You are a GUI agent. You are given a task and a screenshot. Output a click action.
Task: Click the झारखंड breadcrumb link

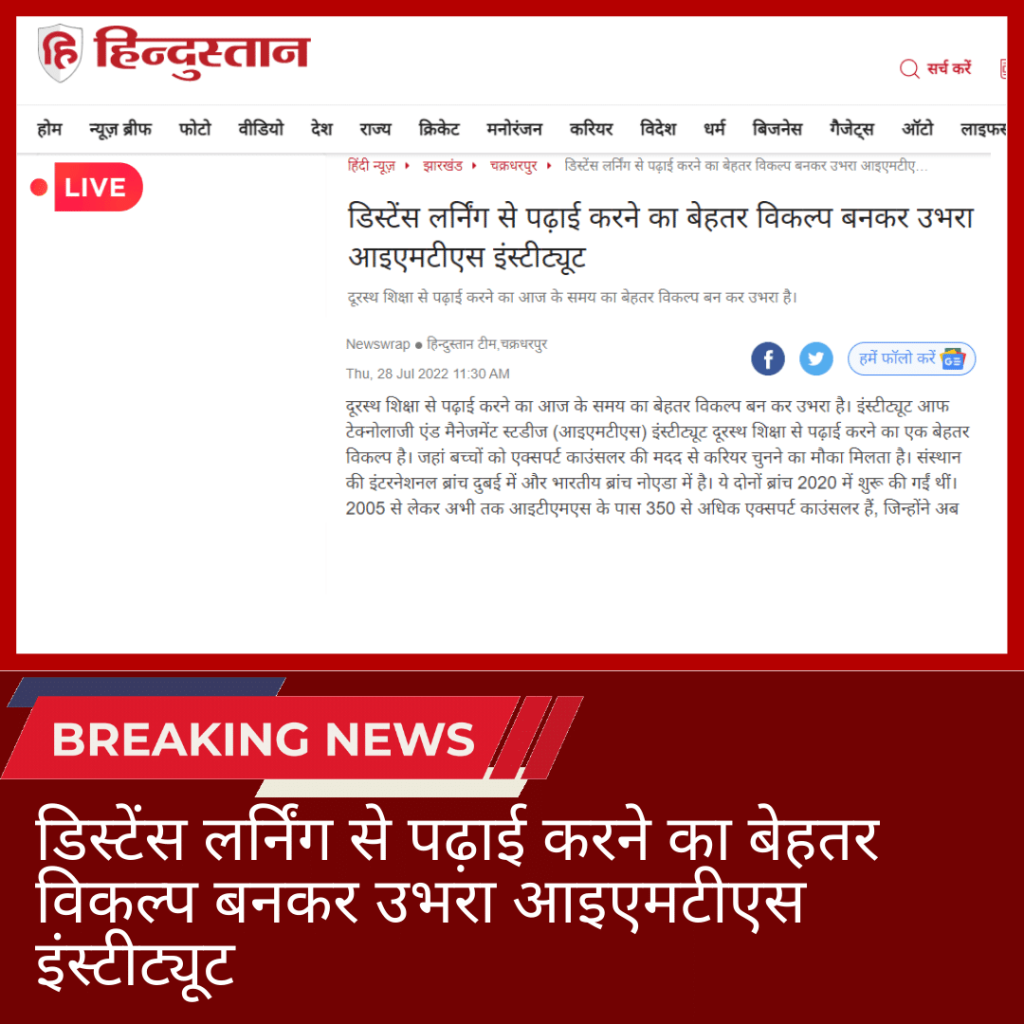(x=442, y=166)
